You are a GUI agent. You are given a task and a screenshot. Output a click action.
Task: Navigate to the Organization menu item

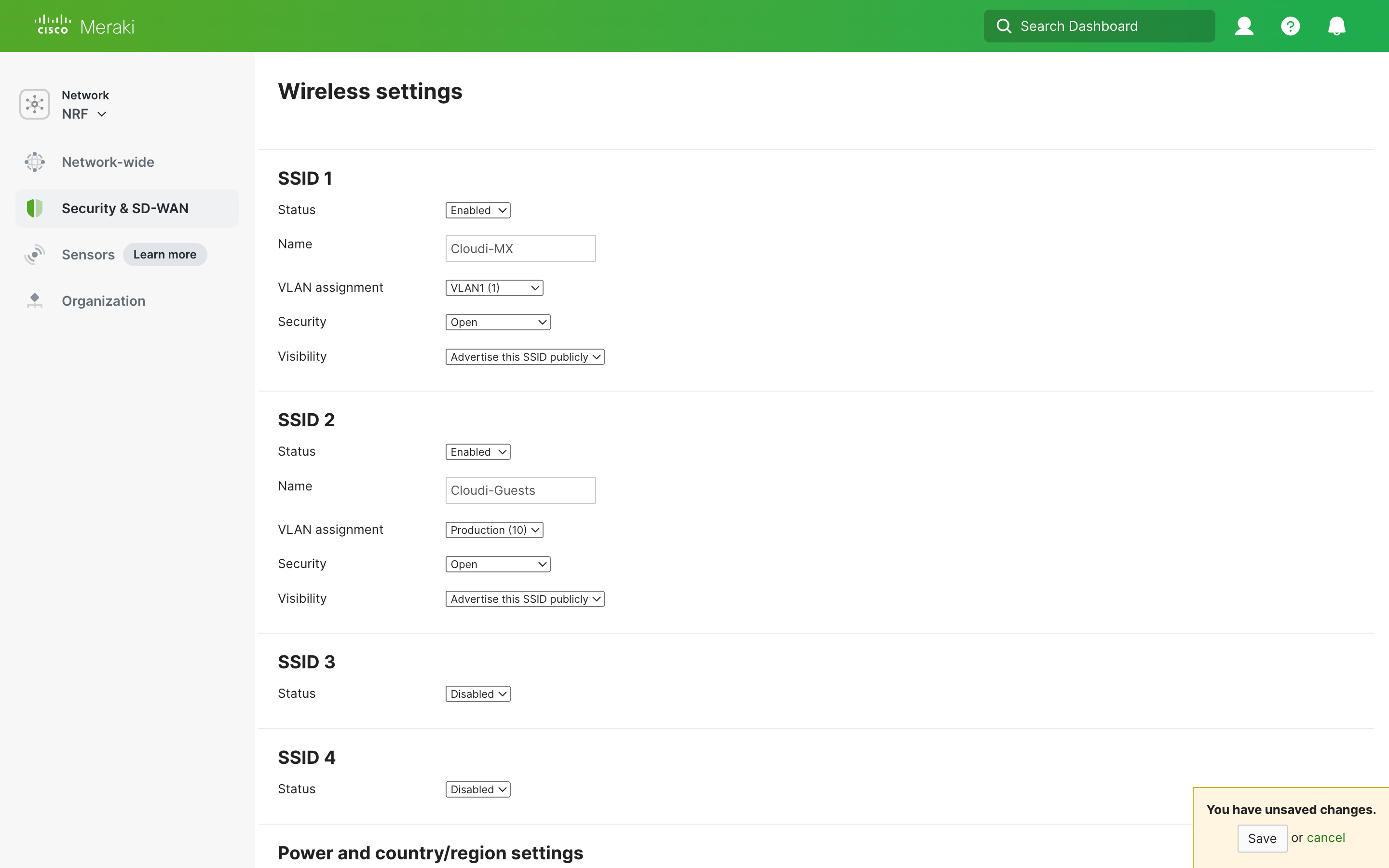tap(103, 300)
